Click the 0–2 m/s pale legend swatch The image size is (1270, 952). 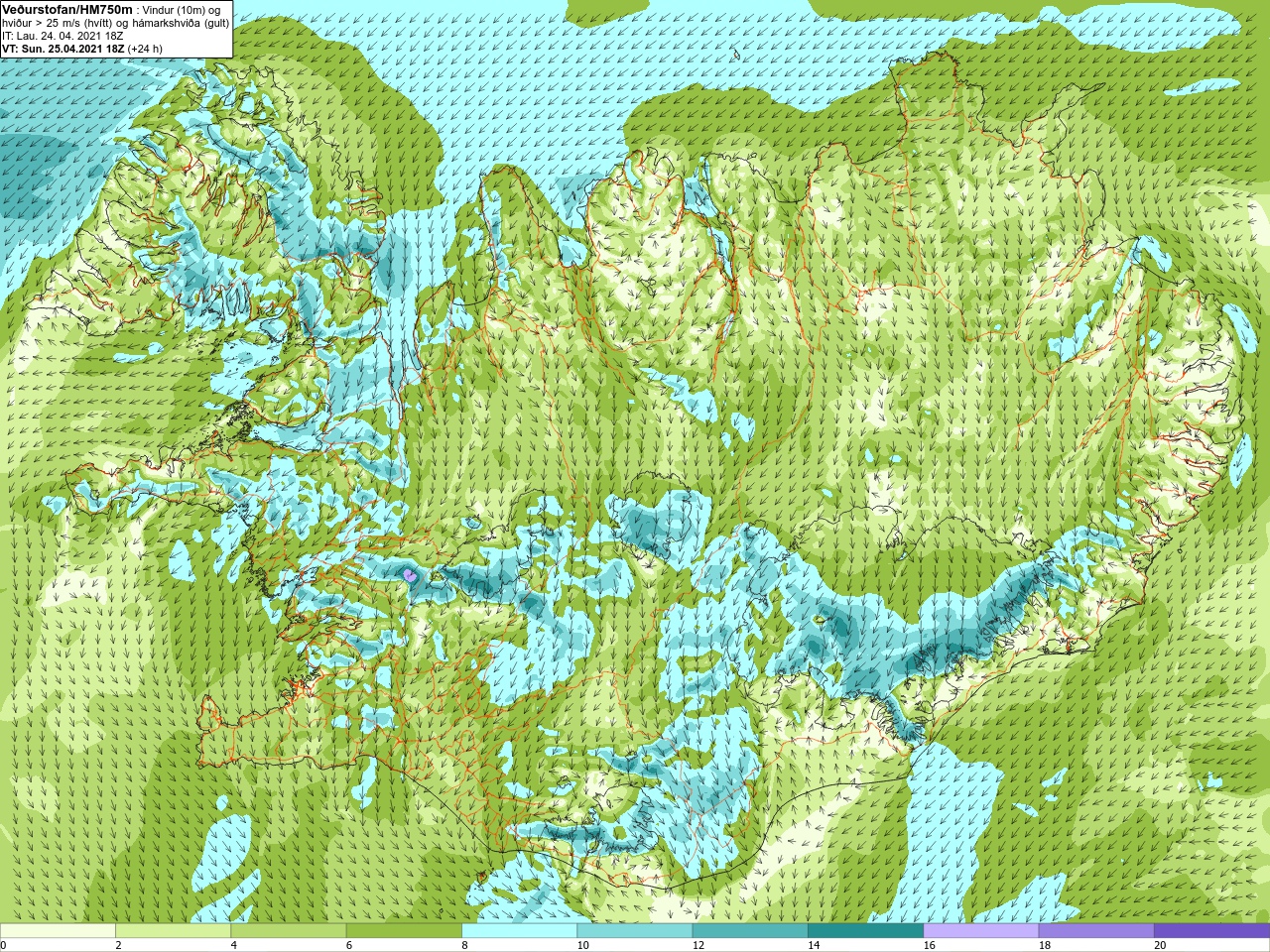(x=58, y=930)
